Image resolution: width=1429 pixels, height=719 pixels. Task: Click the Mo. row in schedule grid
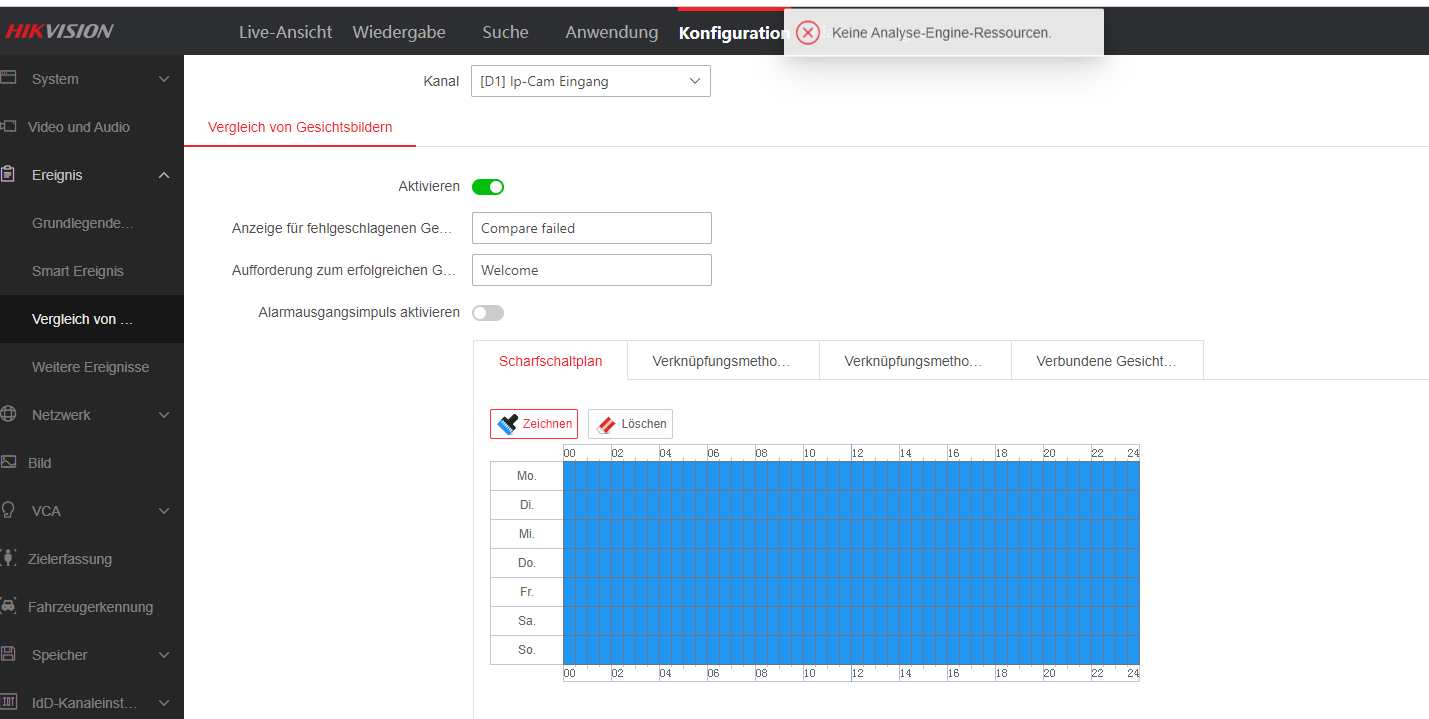(850, 476)
